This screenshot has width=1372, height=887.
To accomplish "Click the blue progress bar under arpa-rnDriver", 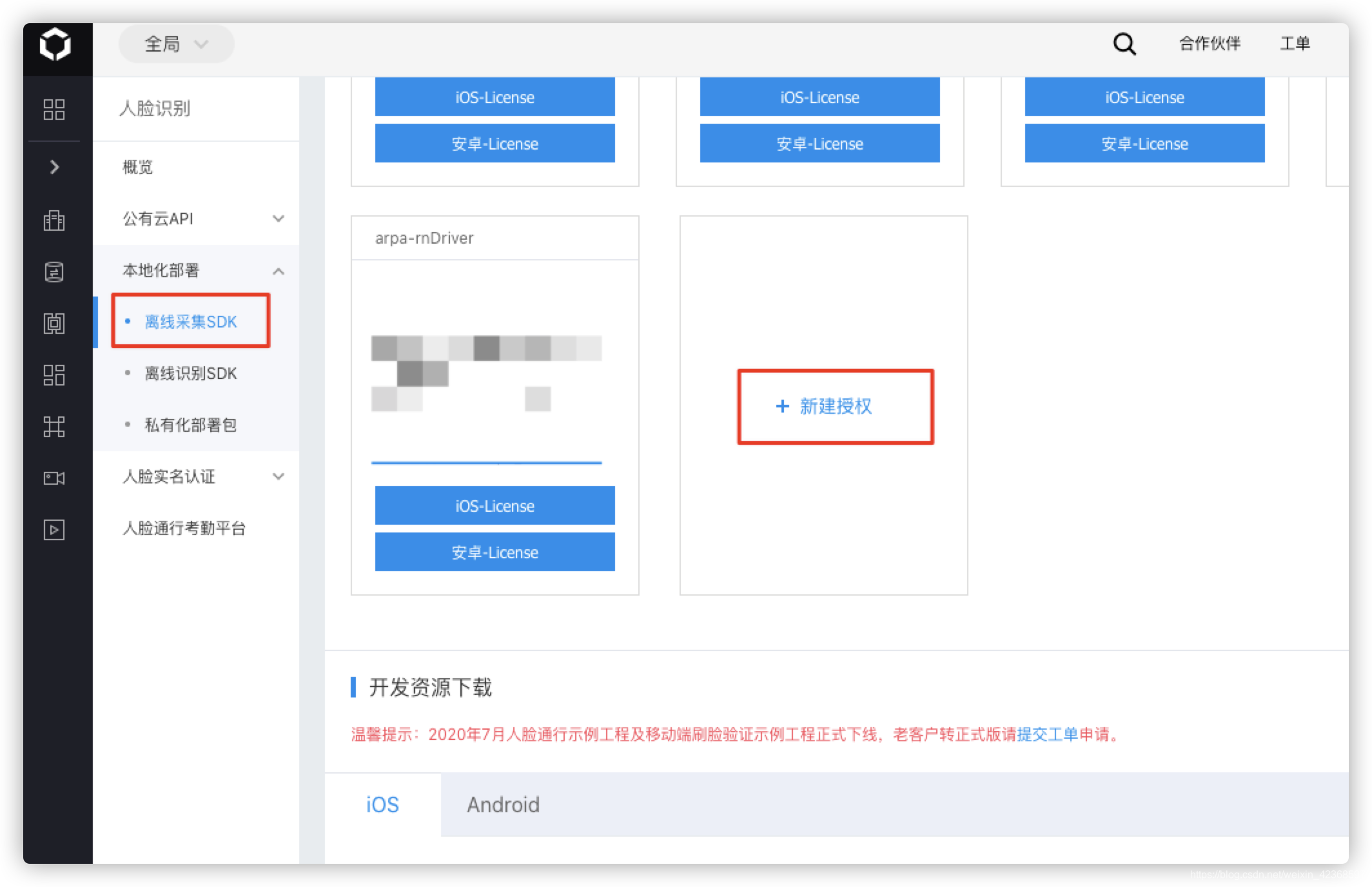I will click(487, 462).
